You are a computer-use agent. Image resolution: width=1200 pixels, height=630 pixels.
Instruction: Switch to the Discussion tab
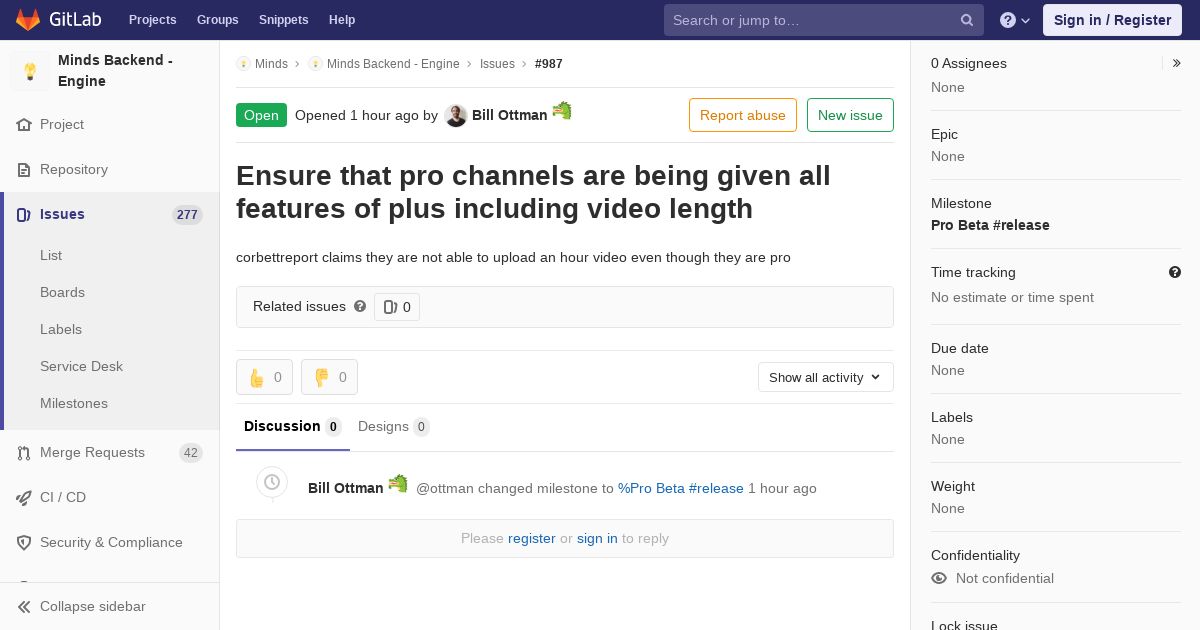point(293,427)
